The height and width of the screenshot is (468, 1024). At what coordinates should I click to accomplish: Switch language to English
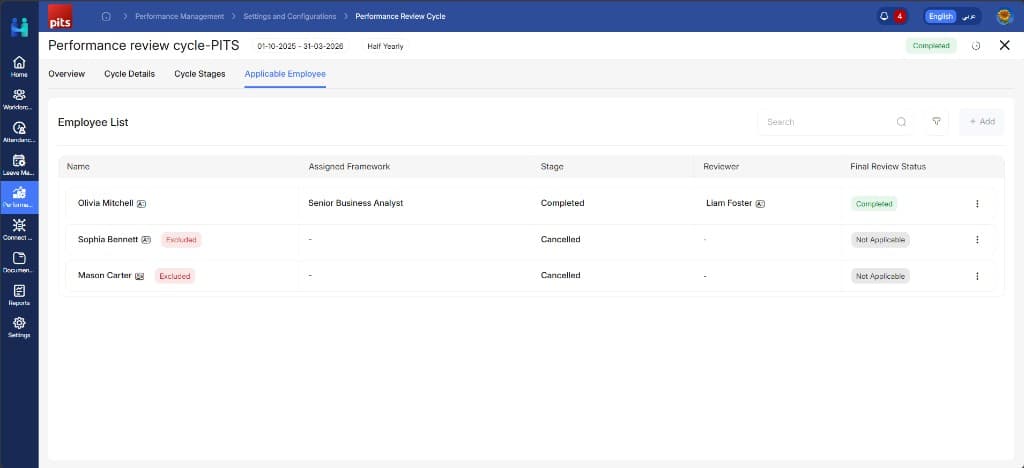coord(940,16)
